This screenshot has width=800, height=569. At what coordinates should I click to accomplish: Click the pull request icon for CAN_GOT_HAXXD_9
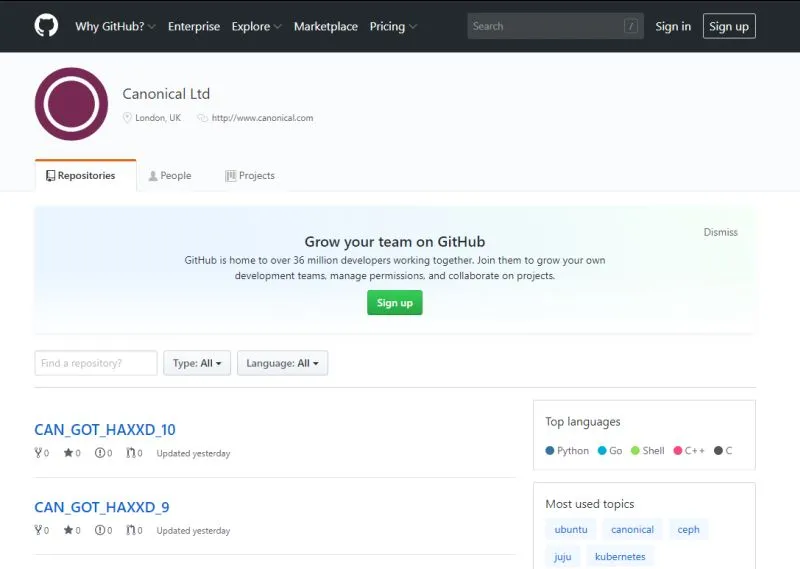[x=131, y=530]
